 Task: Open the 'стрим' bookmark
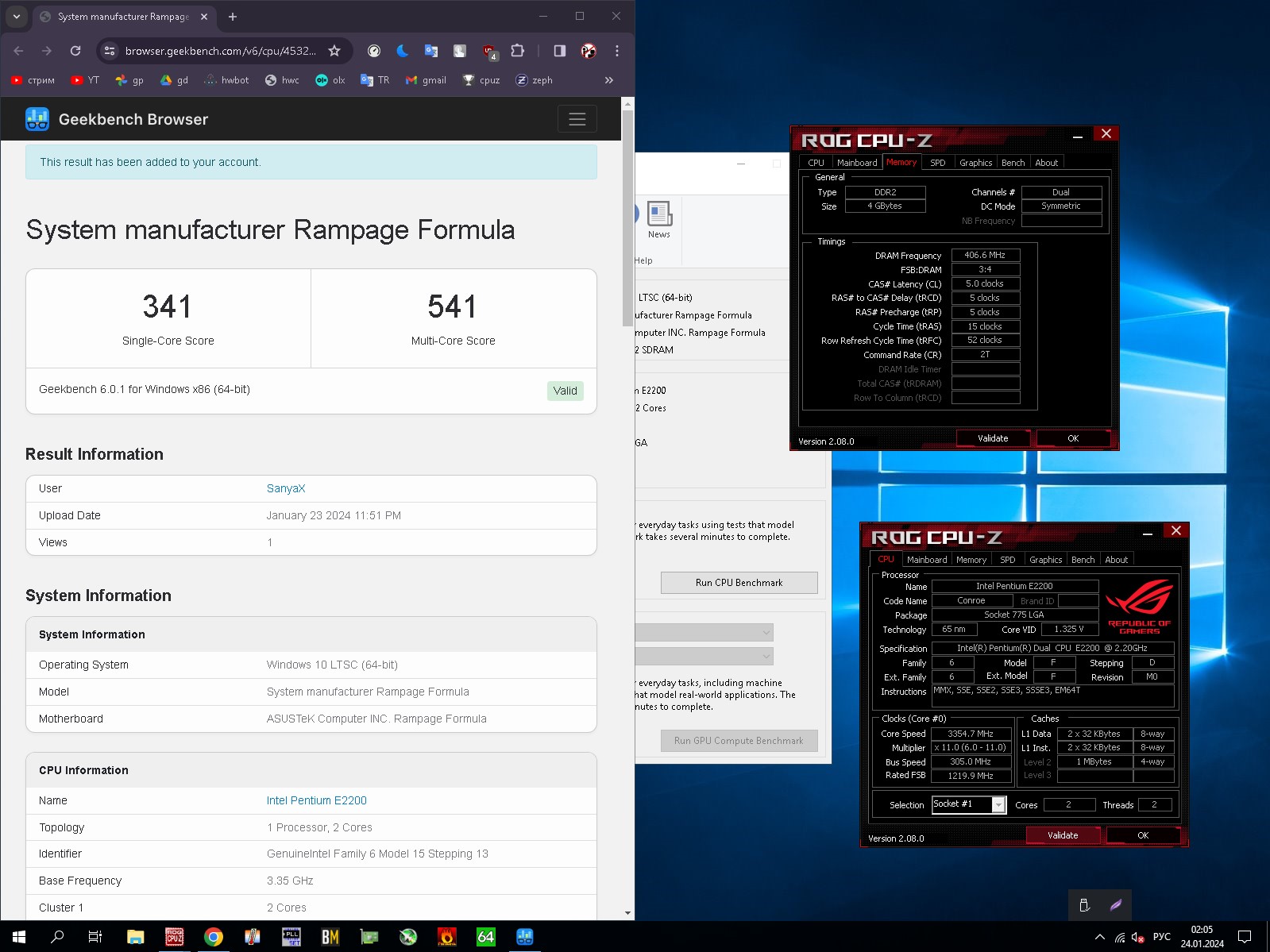33,80
